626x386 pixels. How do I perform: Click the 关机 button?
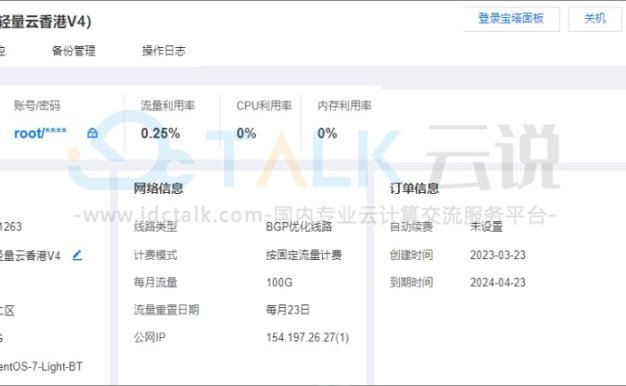(x=595, y=18)
